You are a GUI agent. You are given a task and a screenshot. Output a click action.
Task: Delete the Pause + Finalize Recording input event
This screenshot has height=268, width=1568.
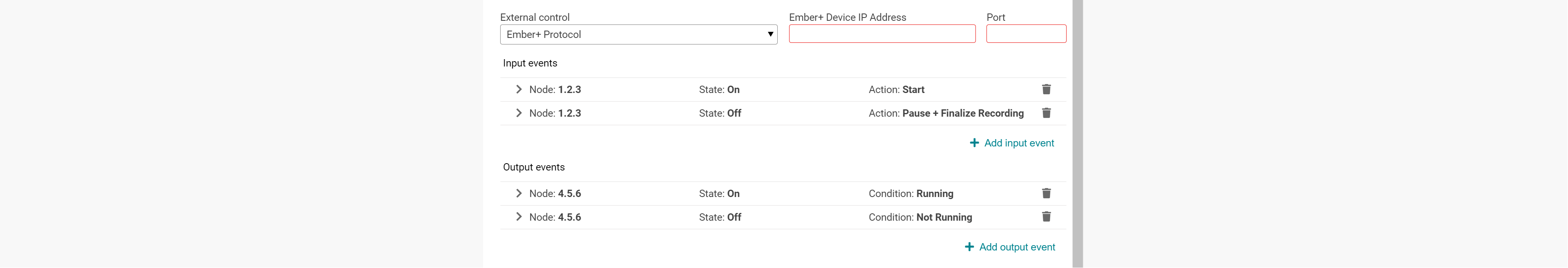(1046, 113)
